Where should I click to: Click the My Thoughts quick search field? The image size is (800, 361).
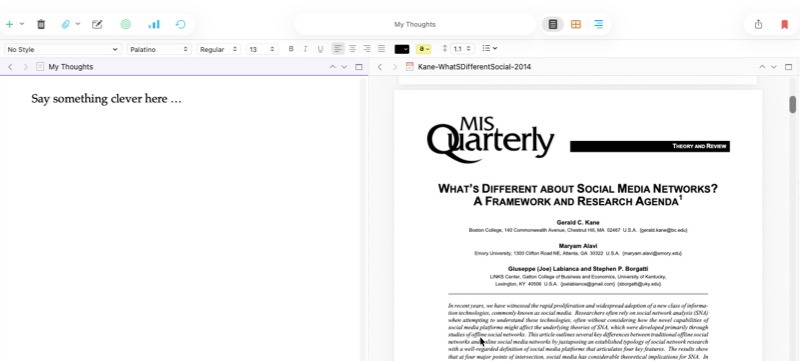415,24
